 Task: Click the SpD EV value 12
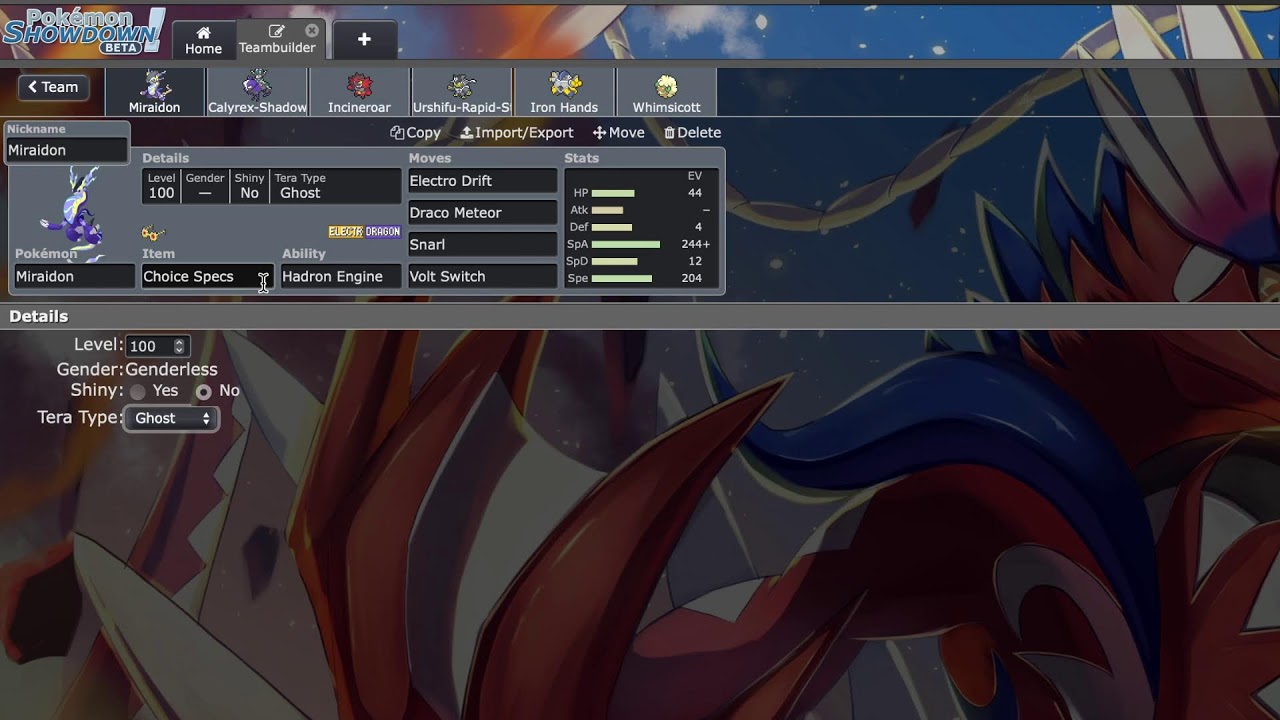coord(695,261)
